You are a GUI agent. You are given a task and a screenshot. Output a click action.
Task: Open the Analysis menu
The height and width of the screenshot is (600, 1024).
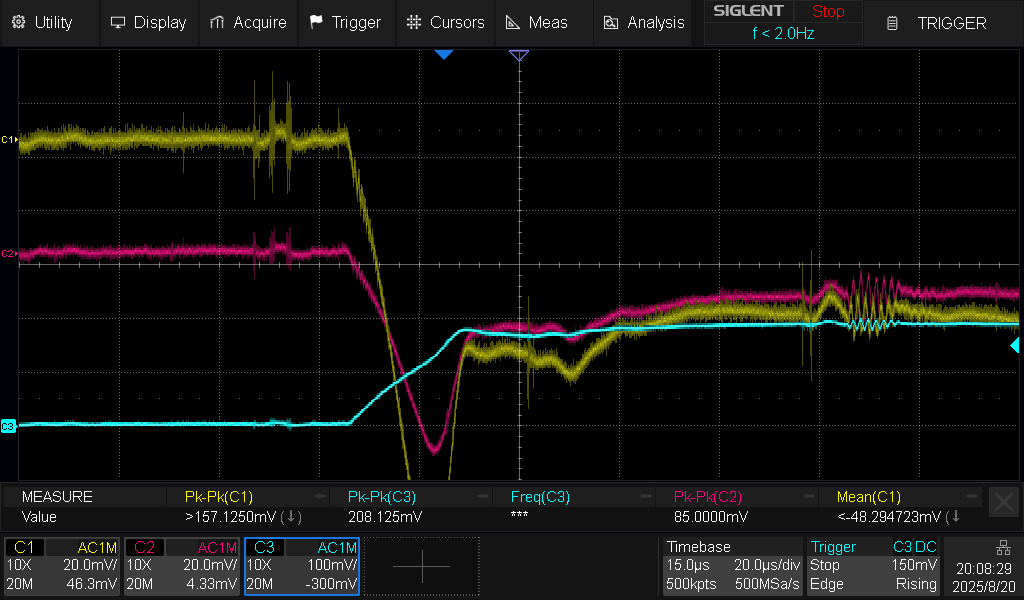(x=644, y=22)
